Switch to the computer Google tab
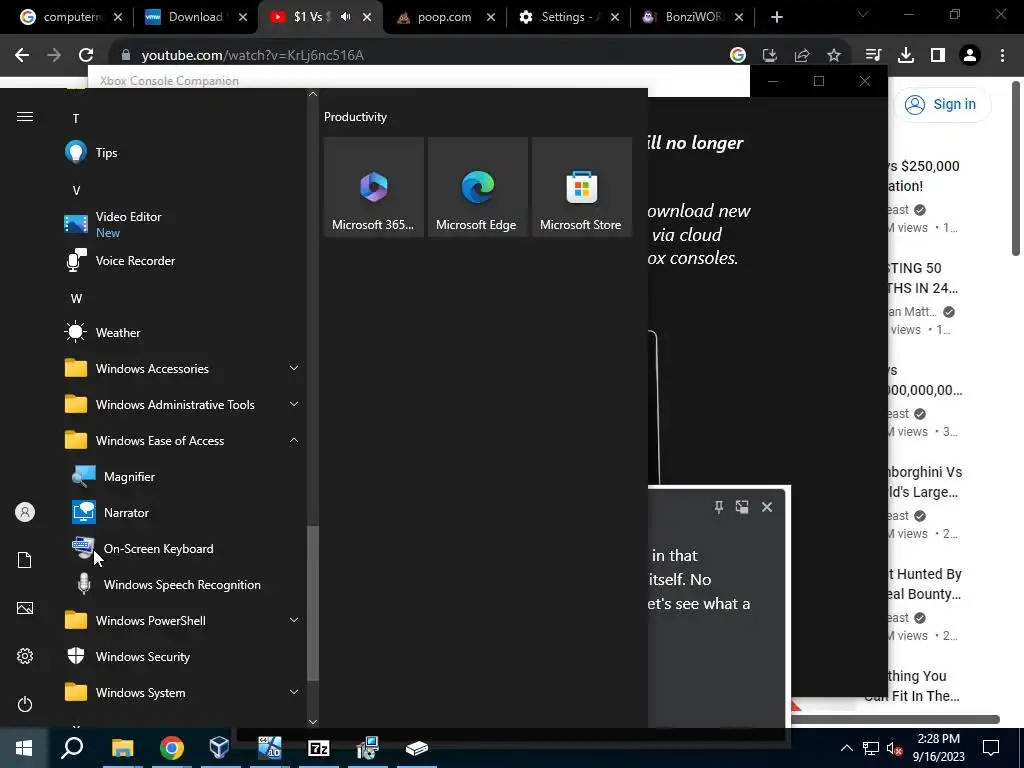 click(71, 17)
